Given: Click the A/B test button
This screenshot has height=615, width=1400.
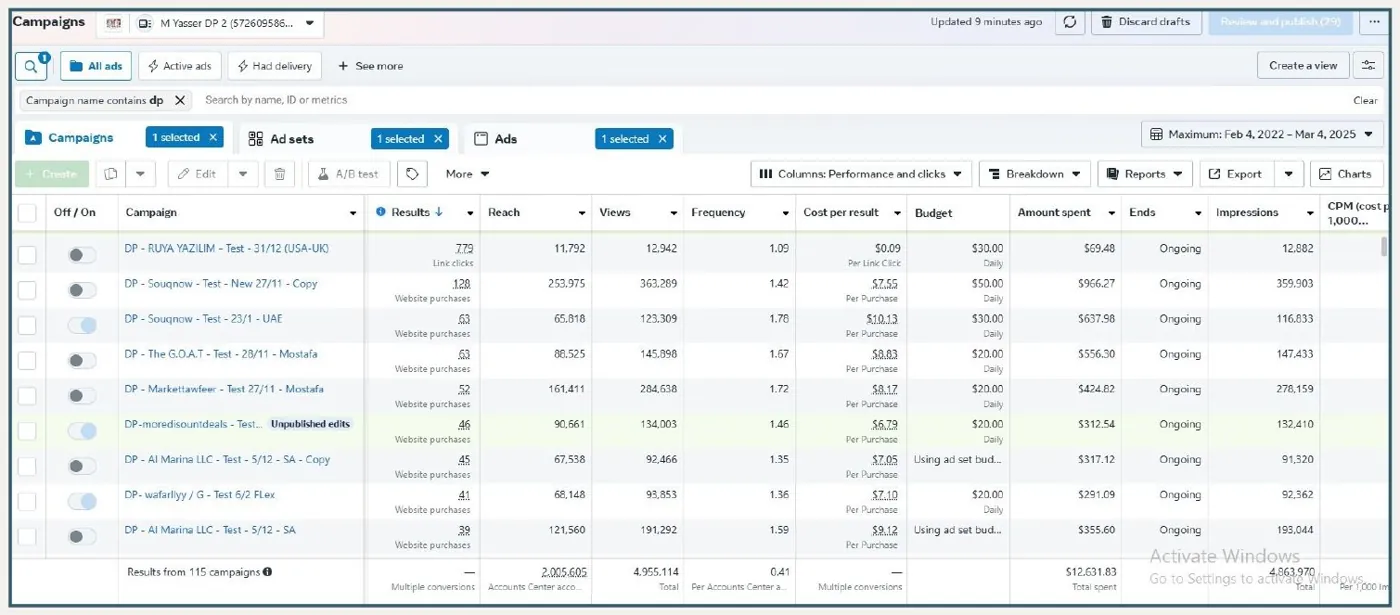Looking at the screenshot, I should 349,174.
